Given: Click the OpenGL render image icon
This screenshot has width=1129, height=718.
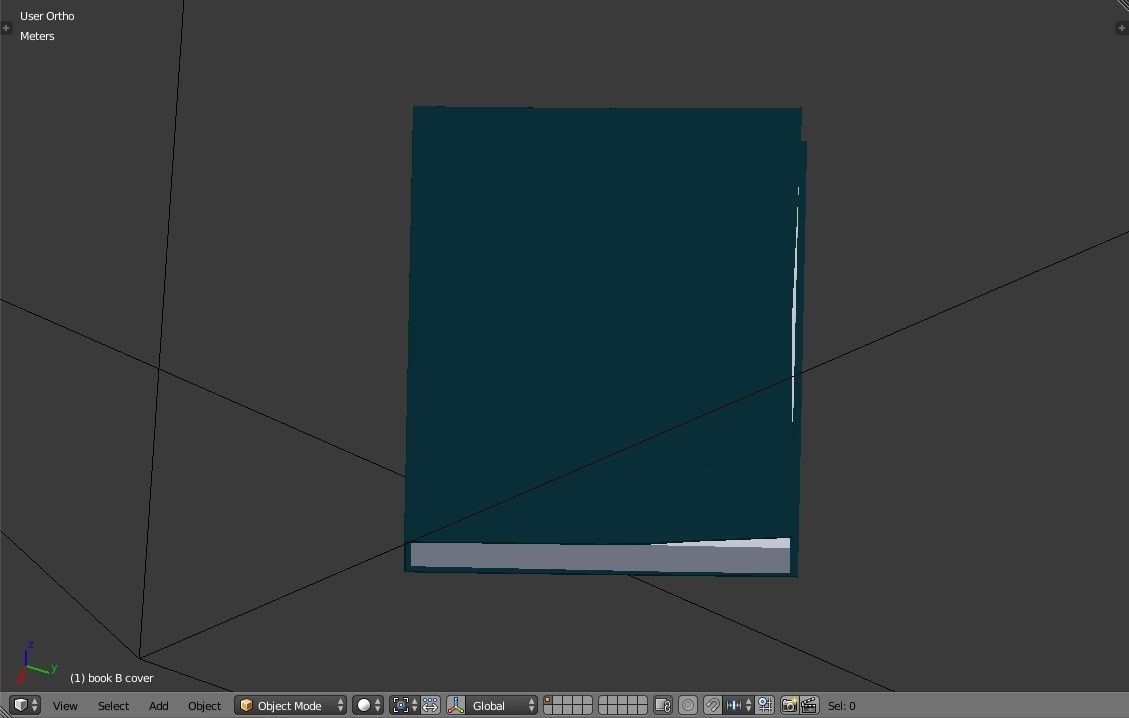Looking at the screenshot, I should coord(789,705).
